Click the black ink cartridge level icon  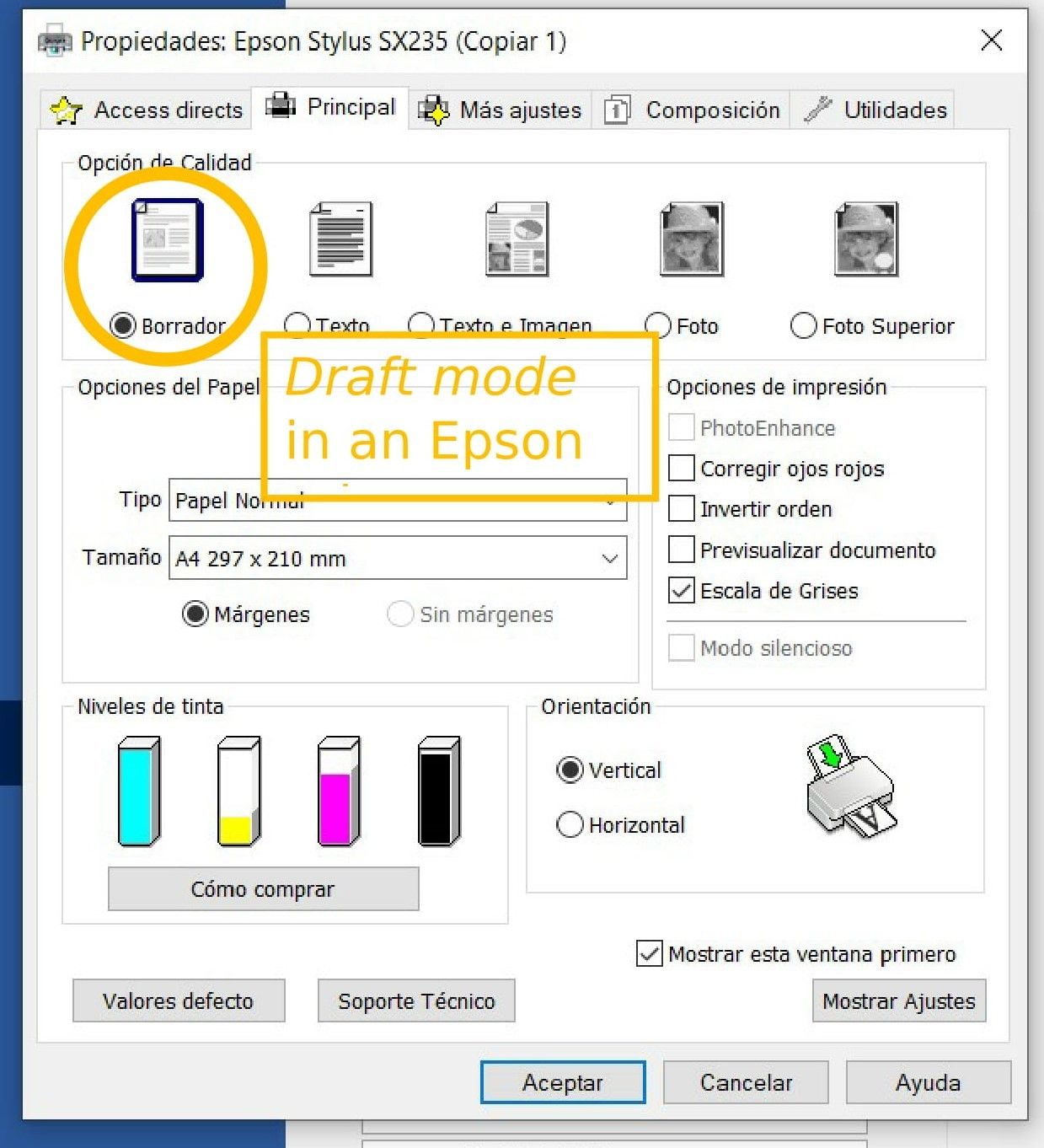click(x=439, y=791)
